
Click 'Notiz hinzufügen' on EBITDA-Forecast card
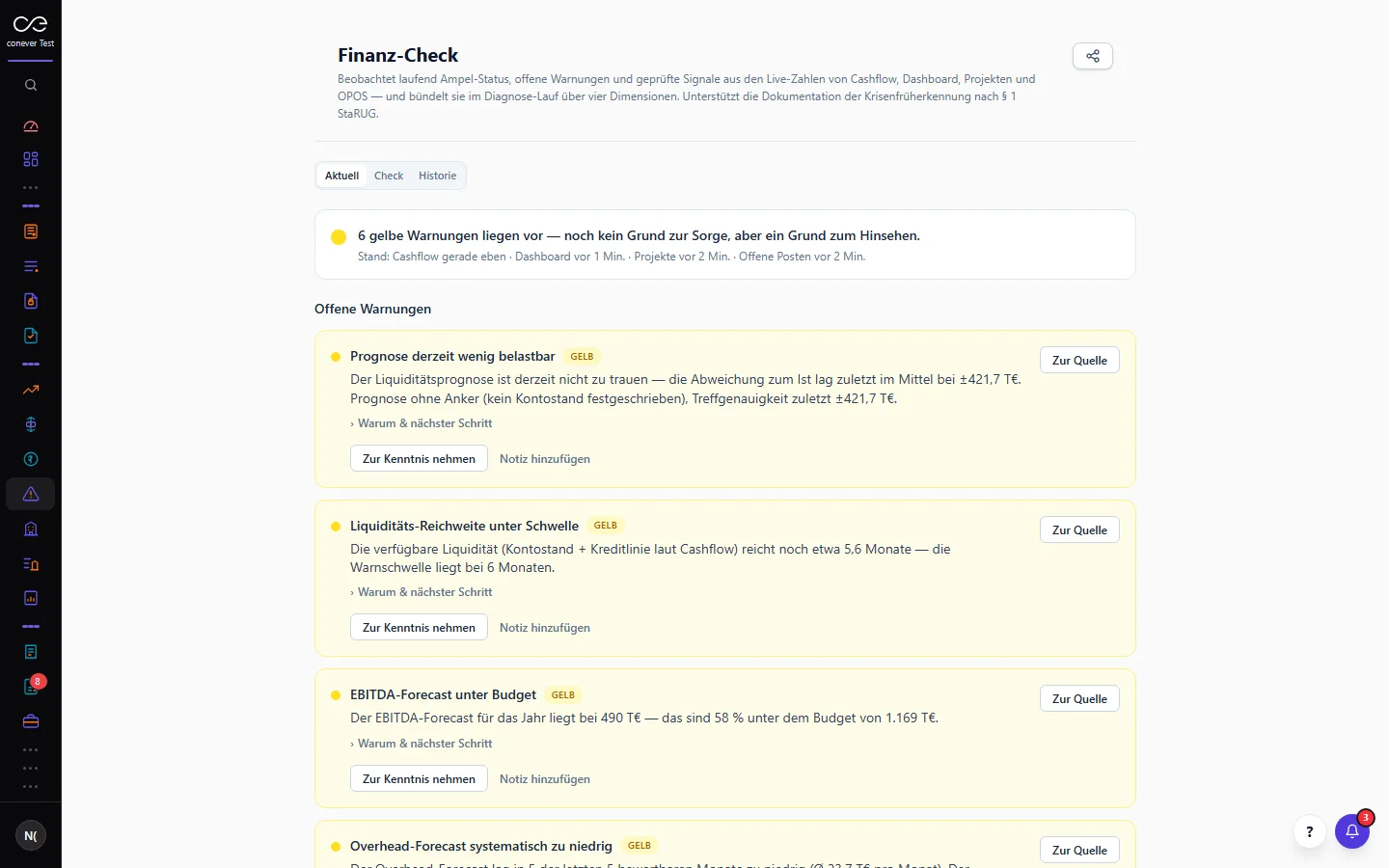tap(545, 779)
